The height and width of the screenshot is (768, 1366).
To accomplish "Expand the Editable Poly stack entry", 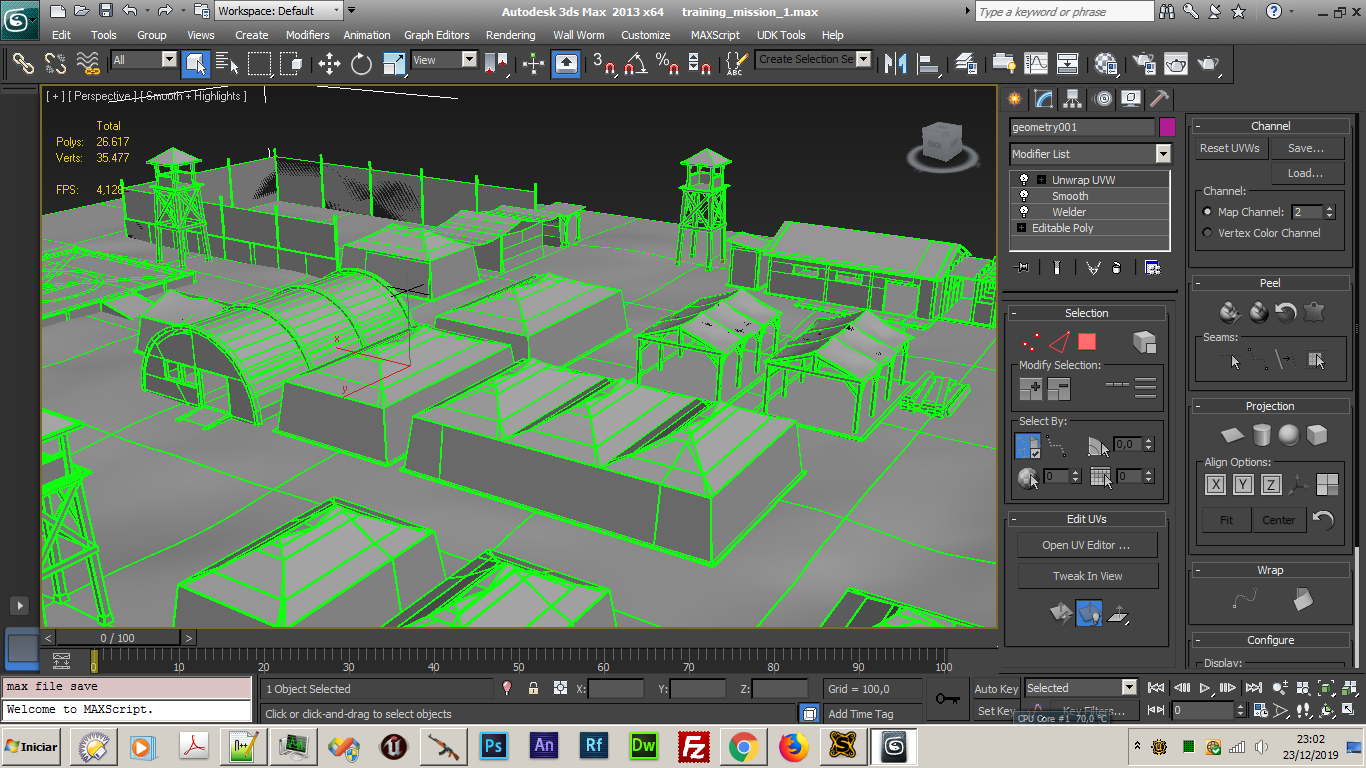I will coord(1021,228).
